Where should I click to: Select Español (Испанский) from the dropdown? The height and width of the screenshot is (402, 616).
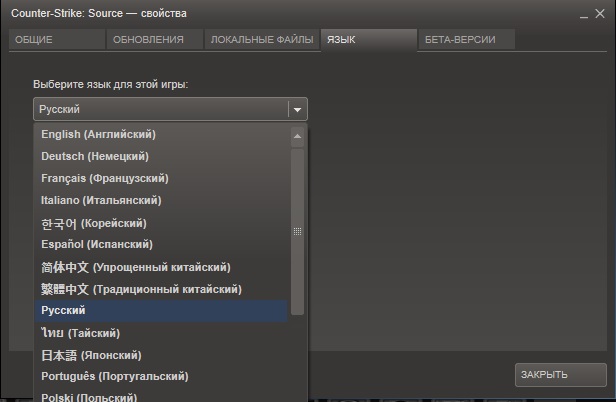click(96, 244)
